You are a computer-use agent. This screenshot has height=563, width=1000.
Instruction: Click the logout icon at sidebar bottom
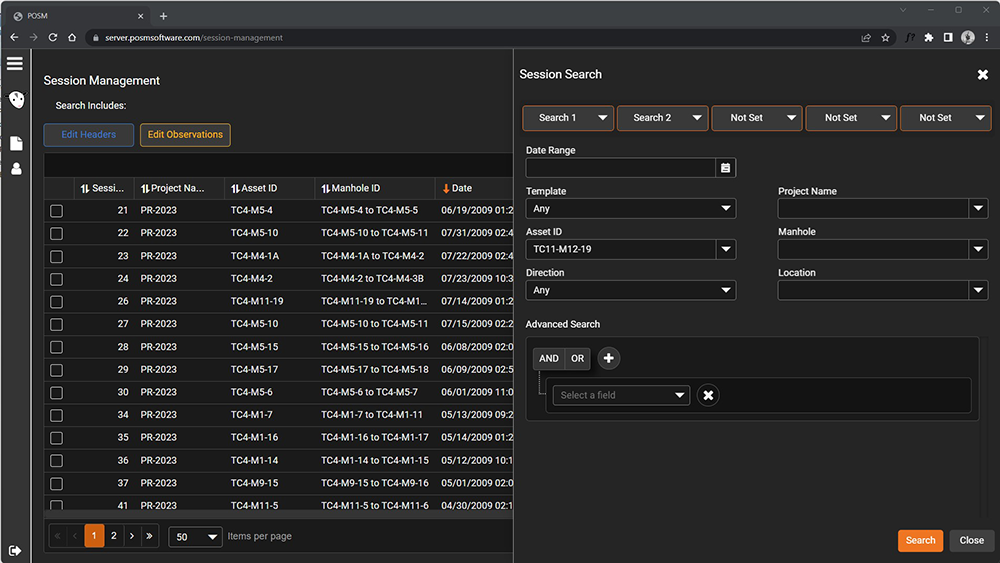tap(15, 550)
